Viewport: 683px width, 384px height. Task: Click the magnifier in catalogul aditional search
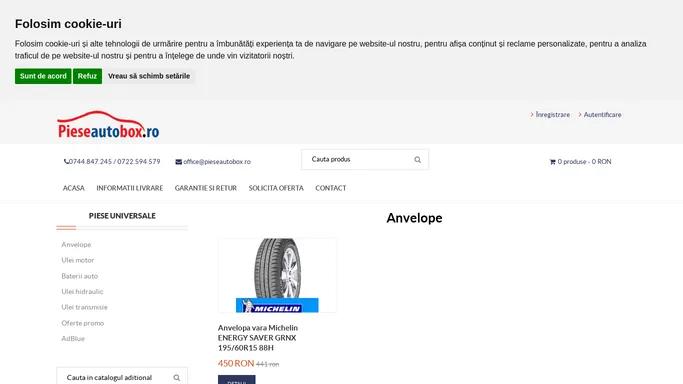click(176, 377)
